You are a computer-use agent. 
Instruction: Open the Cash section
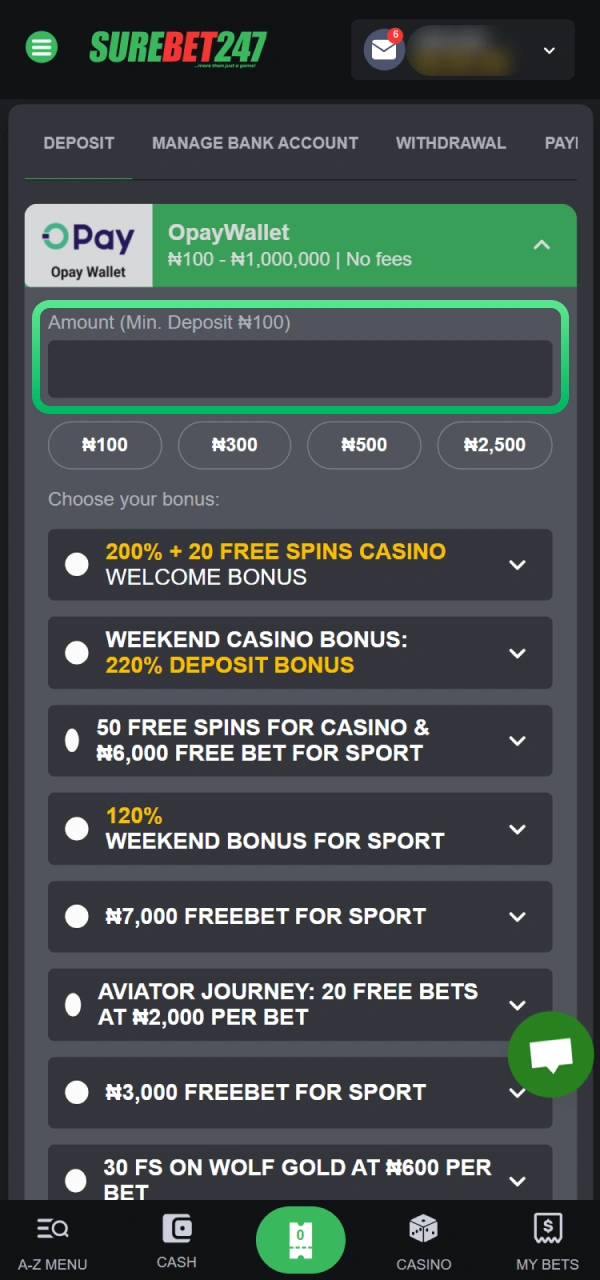coord(176,1240)
